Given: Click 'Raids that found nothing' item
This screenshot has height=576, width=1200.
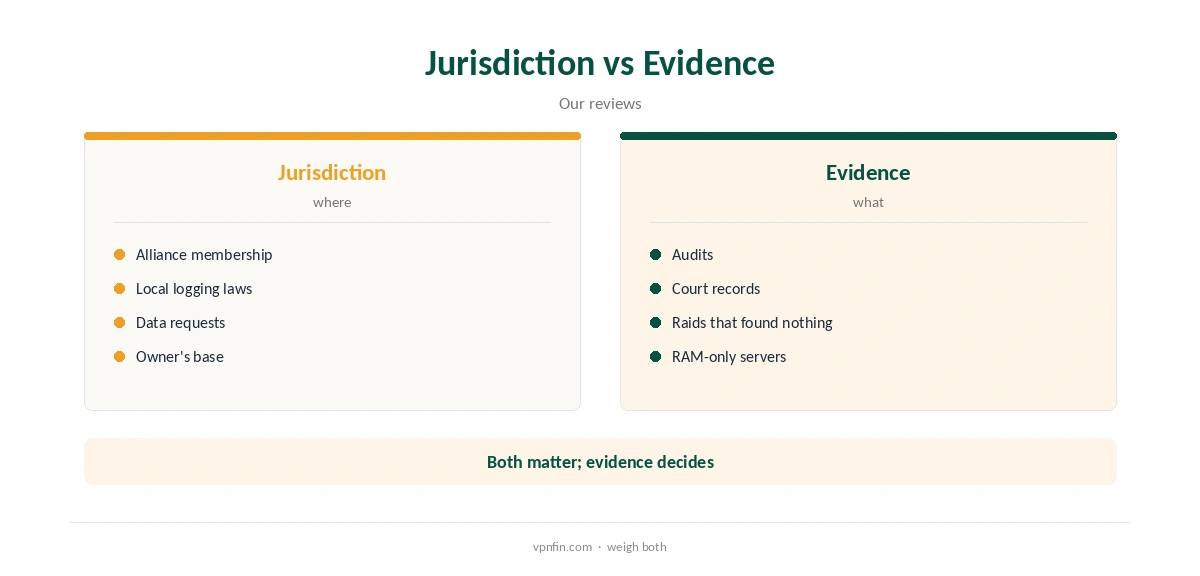Looking at the screenshot, I should [x=752, y=323].
